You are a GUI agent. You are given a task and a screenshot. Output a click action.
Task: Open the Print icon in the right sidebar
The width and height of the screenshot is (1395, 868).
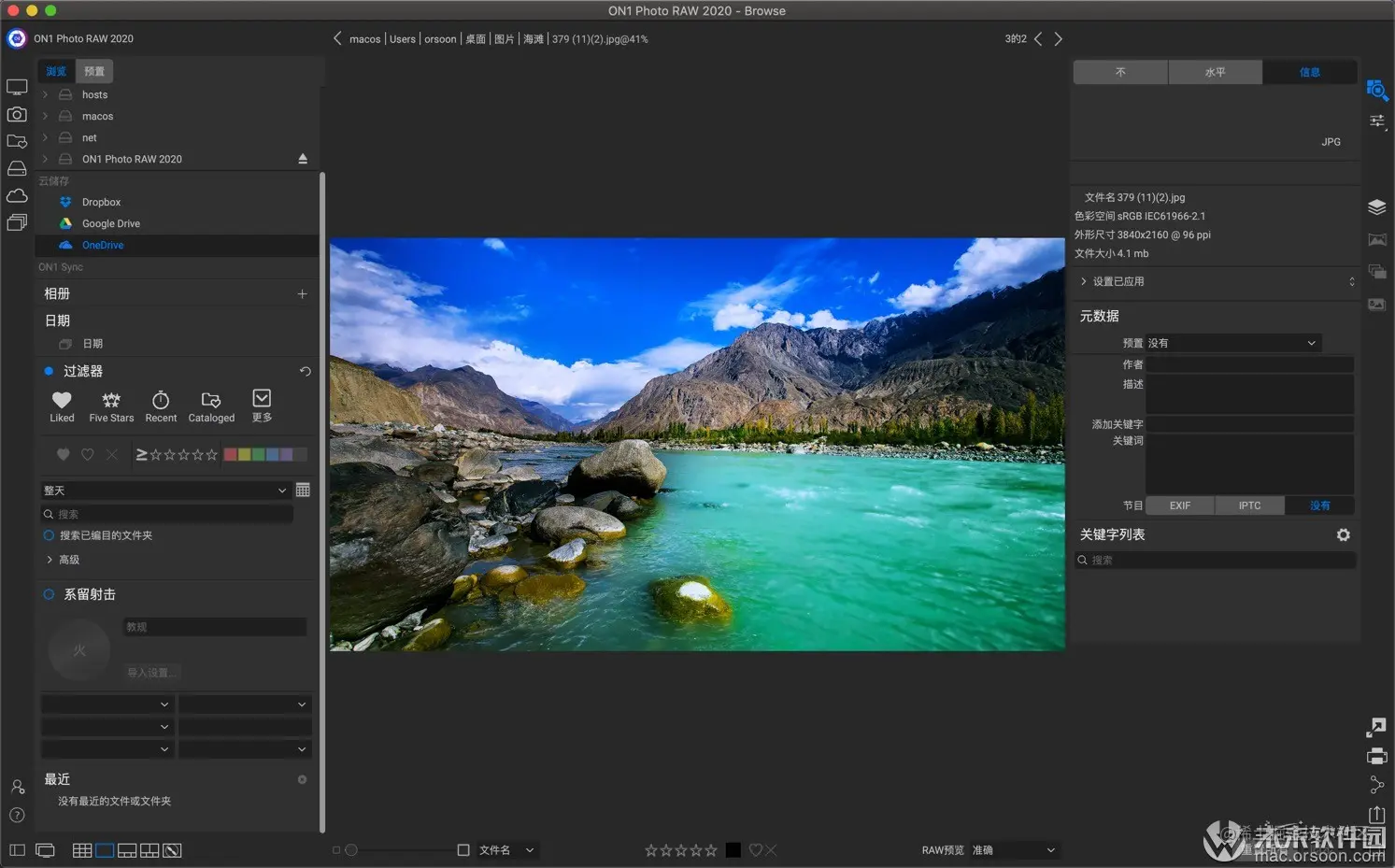click(1377, 756)
